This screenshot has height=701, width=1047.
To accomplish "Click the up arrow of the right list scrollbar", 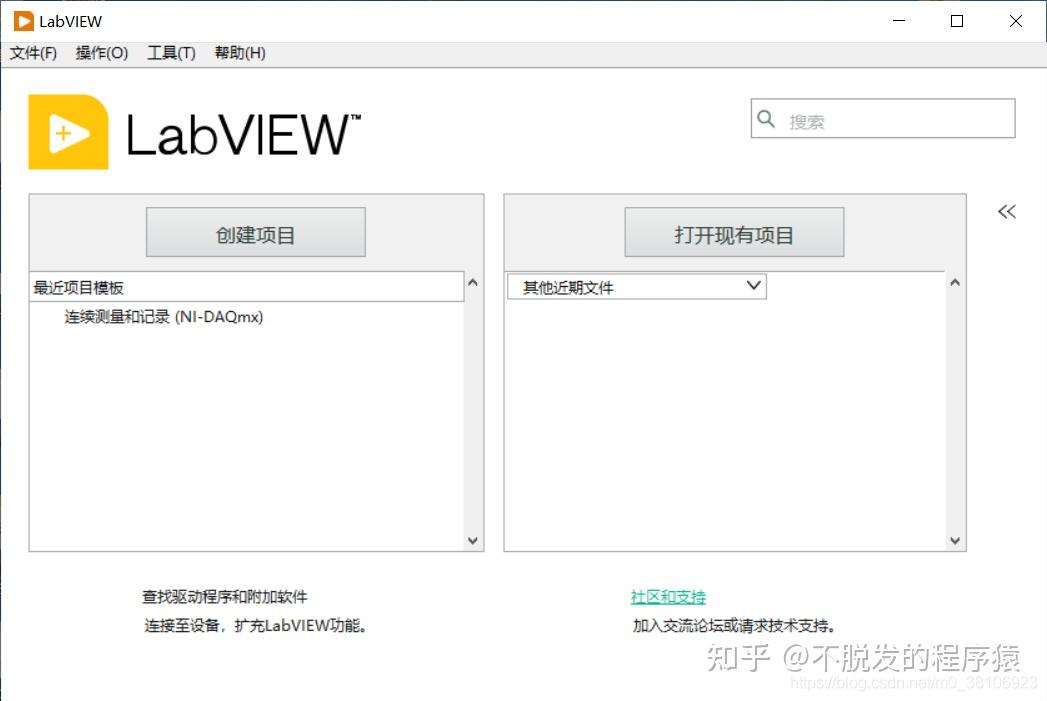I will (955, 283).
